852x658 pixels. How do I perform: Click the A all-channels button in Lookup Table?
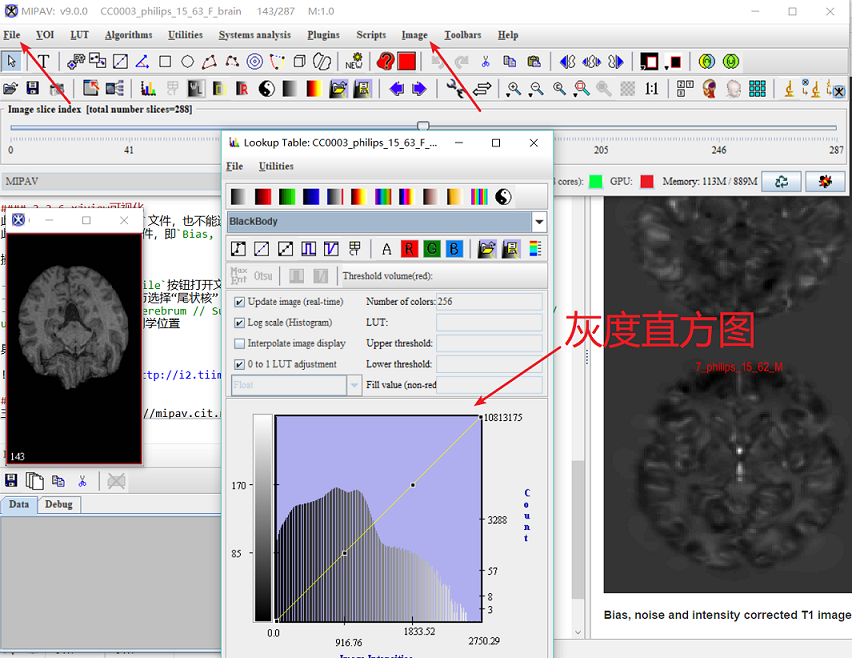(x=386, y=249)
